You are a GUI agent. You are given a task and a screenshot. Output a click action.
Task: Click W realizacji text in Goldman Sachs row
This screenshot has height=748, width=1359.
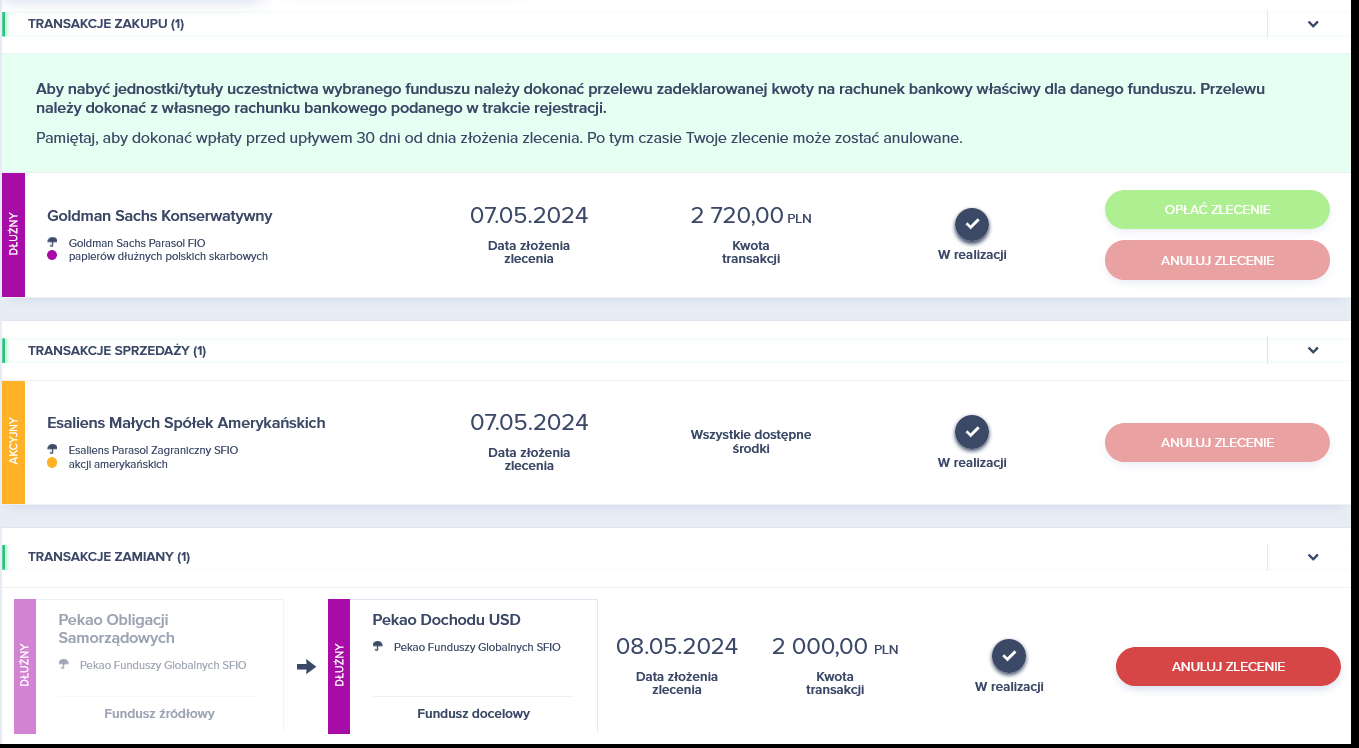(x=972, y=255)
